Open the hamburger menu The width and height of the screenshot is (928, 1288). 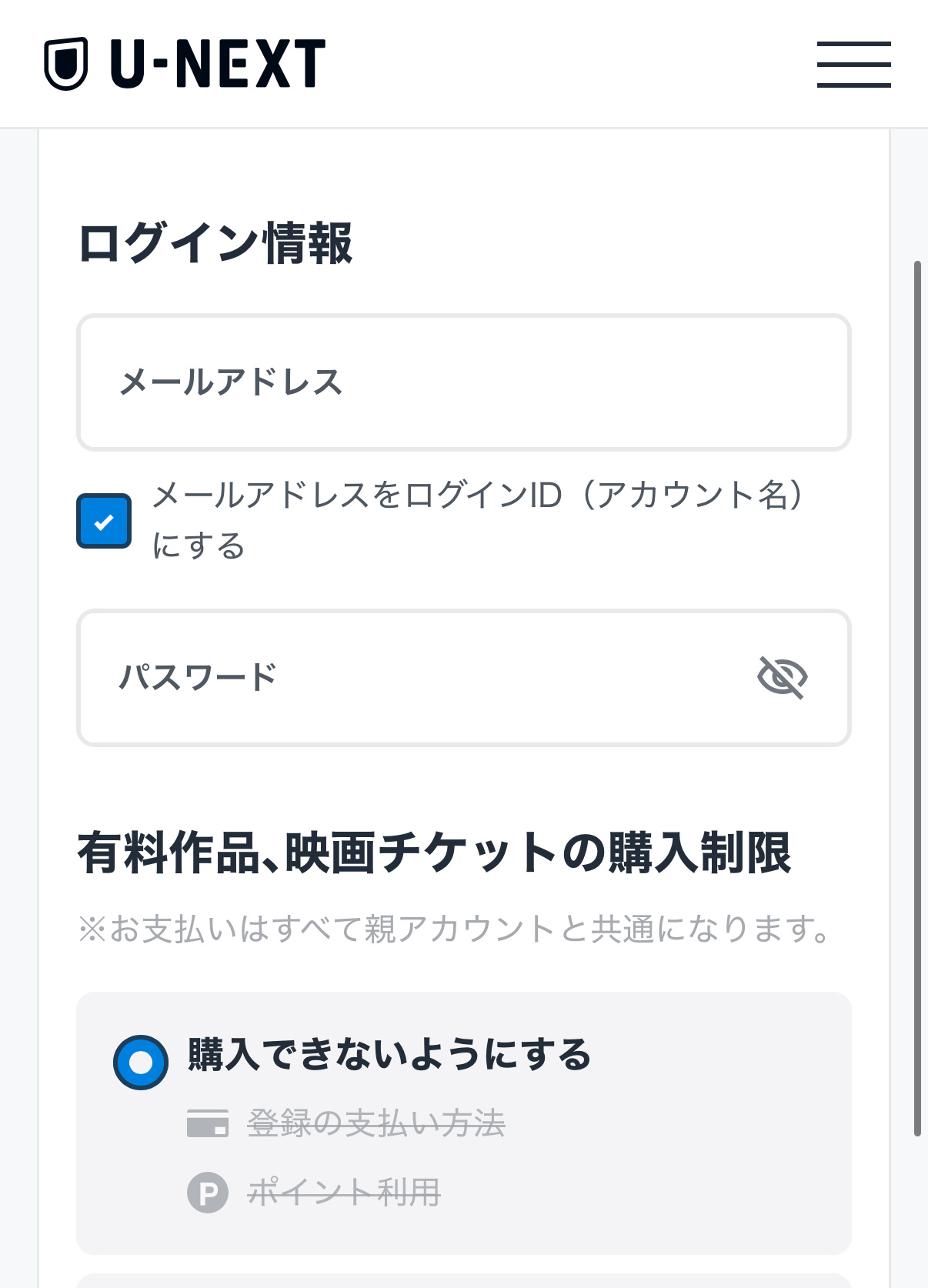(853, 64)
